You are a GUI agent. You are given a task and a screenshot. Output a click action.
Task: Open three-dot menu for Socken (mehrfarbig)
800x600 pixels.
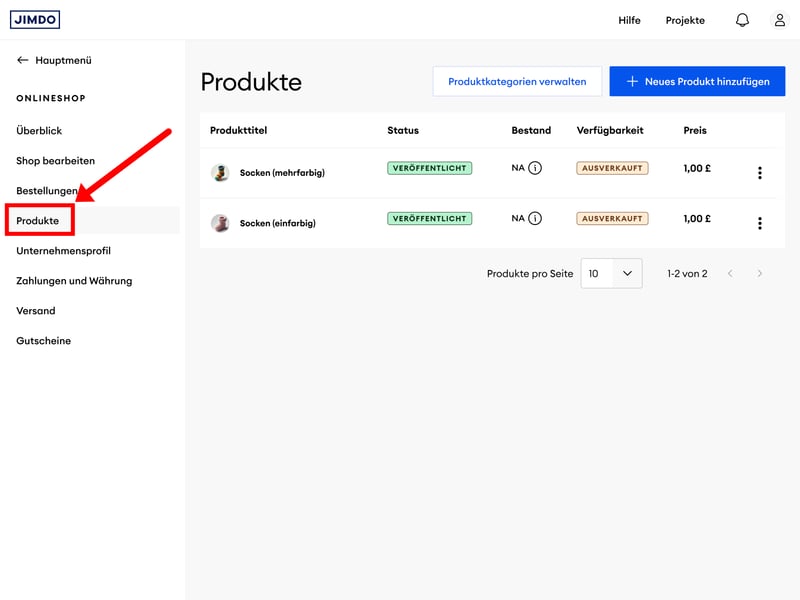pos(759,173)
